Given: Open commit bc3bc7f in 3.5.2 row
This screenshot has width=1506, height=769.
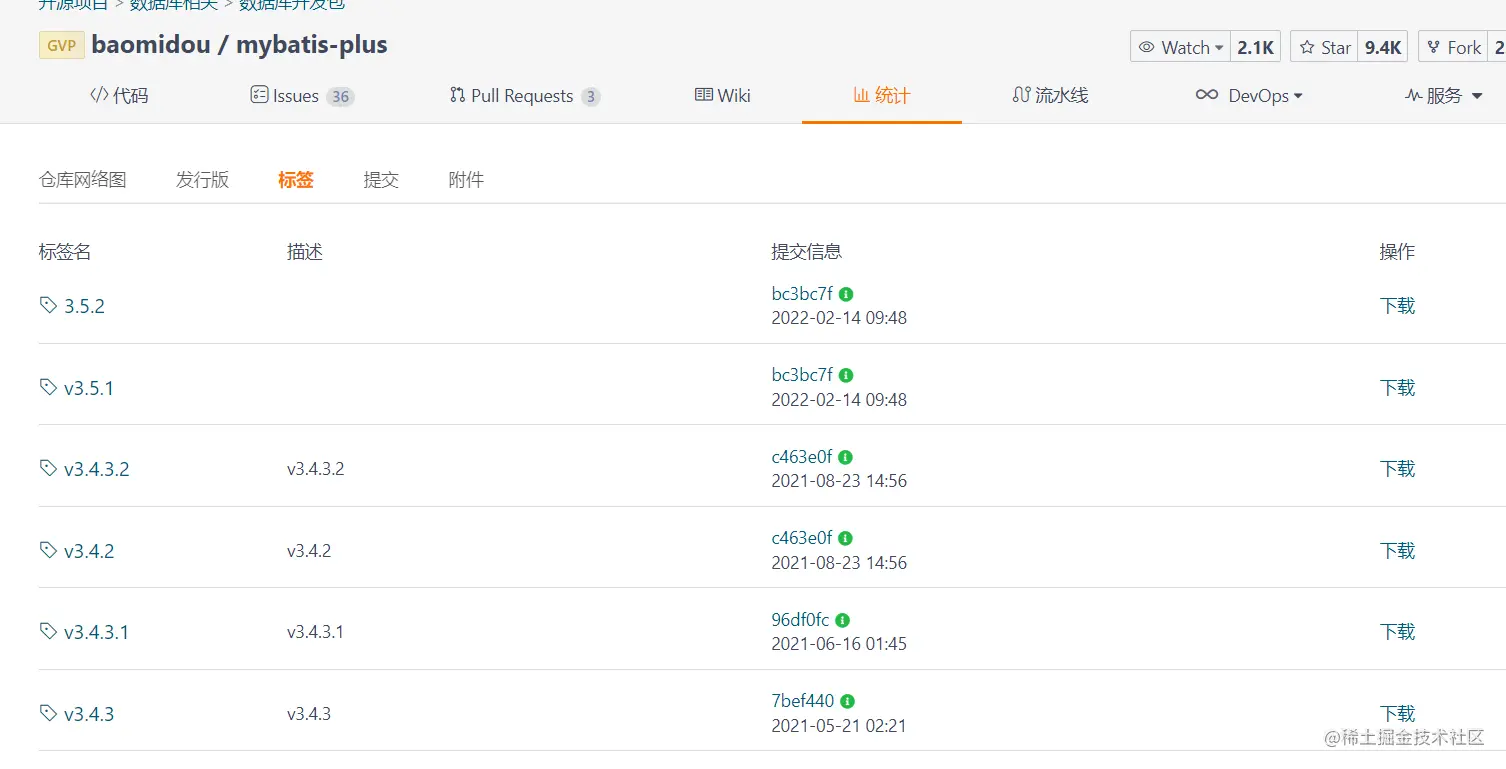Looking at the screenshot, I should point(802,294).
